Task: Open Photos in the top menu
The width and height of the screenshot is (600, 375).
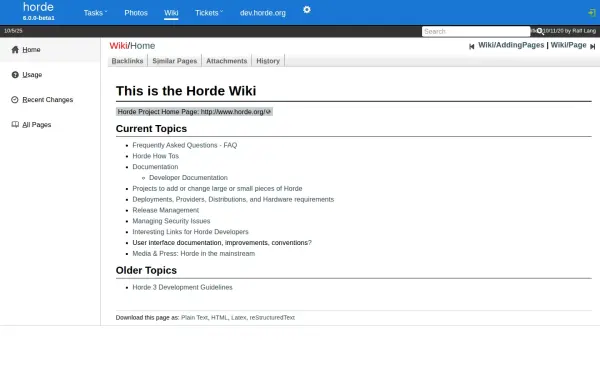Action: tap(136, 13)
